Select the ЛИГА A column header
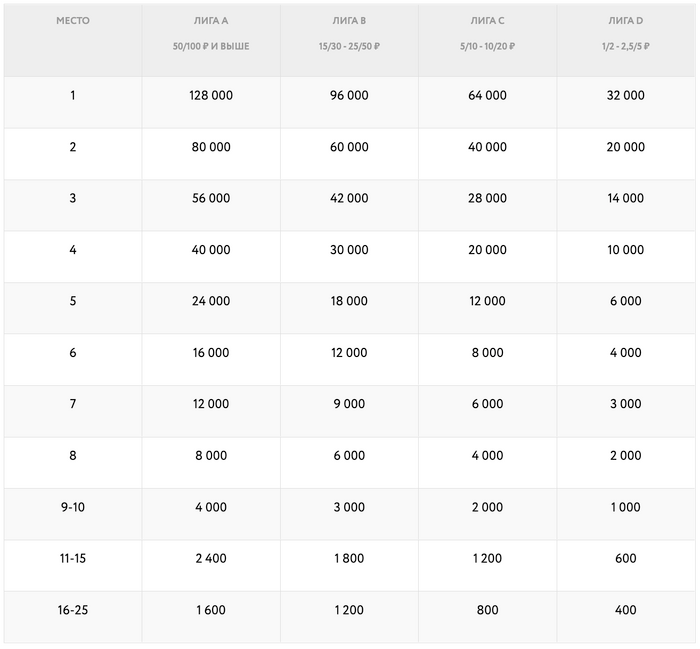 210,21
